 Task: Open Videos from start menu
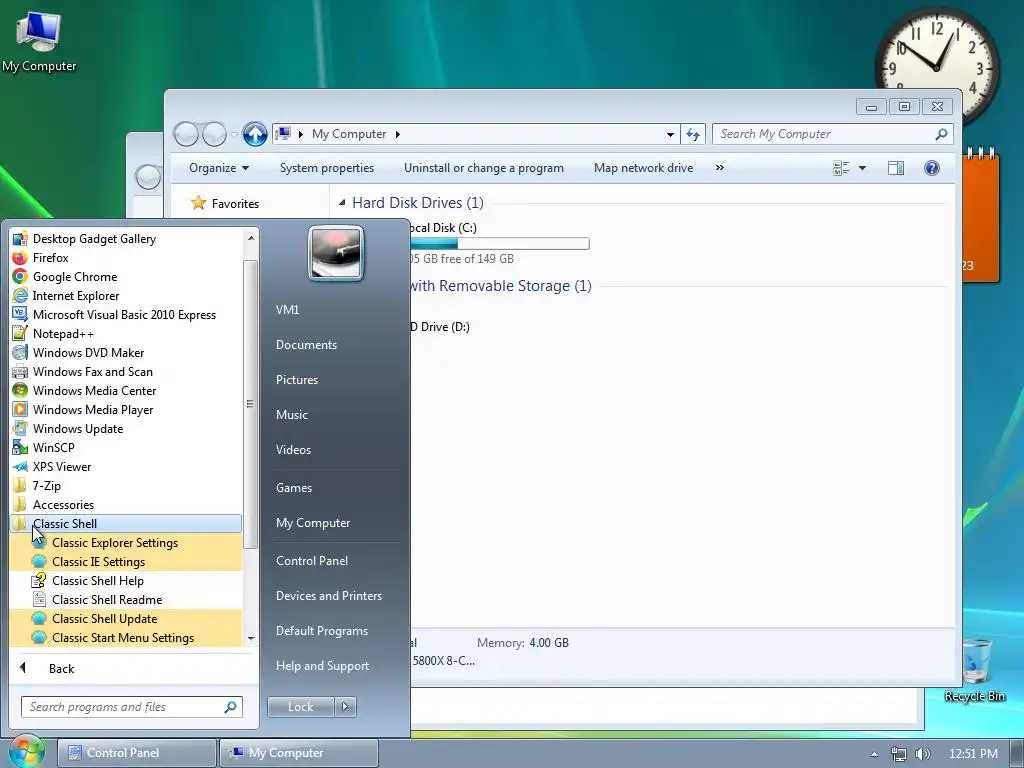(293, 449)
